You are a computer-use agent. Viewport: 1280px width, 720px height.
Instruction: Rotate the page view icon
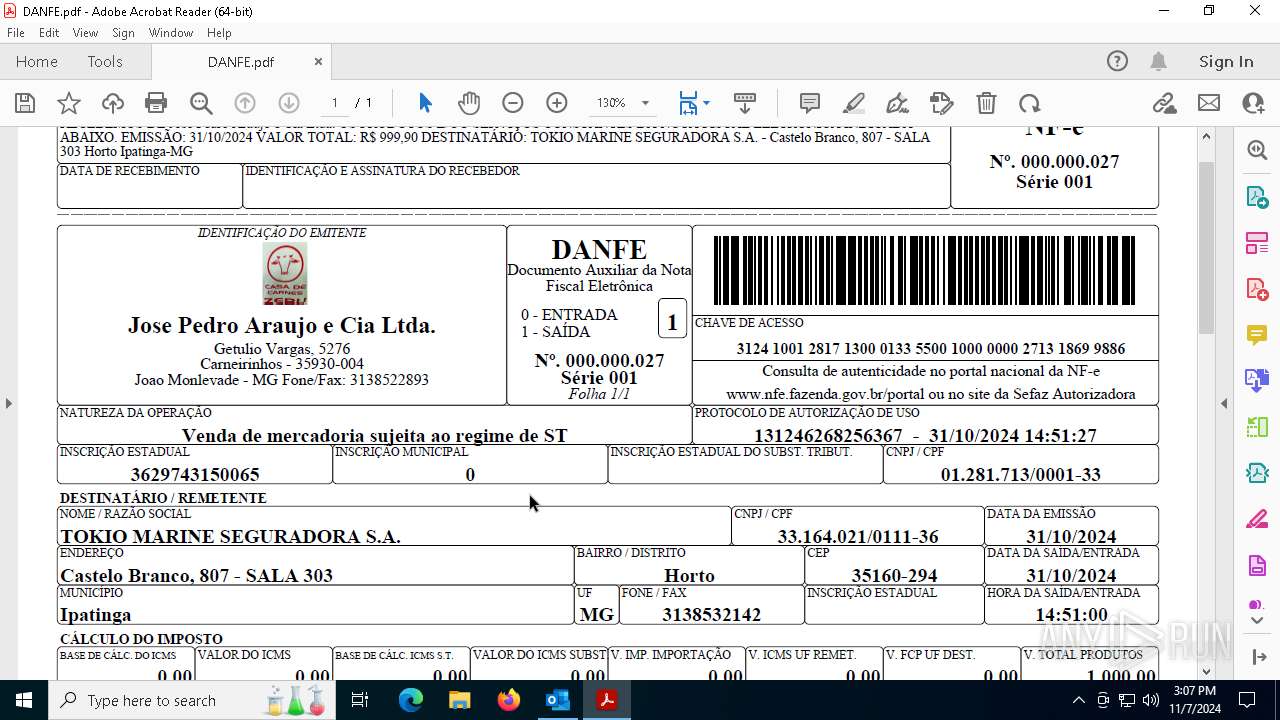pyautogui.click(x=1030, y=103)
